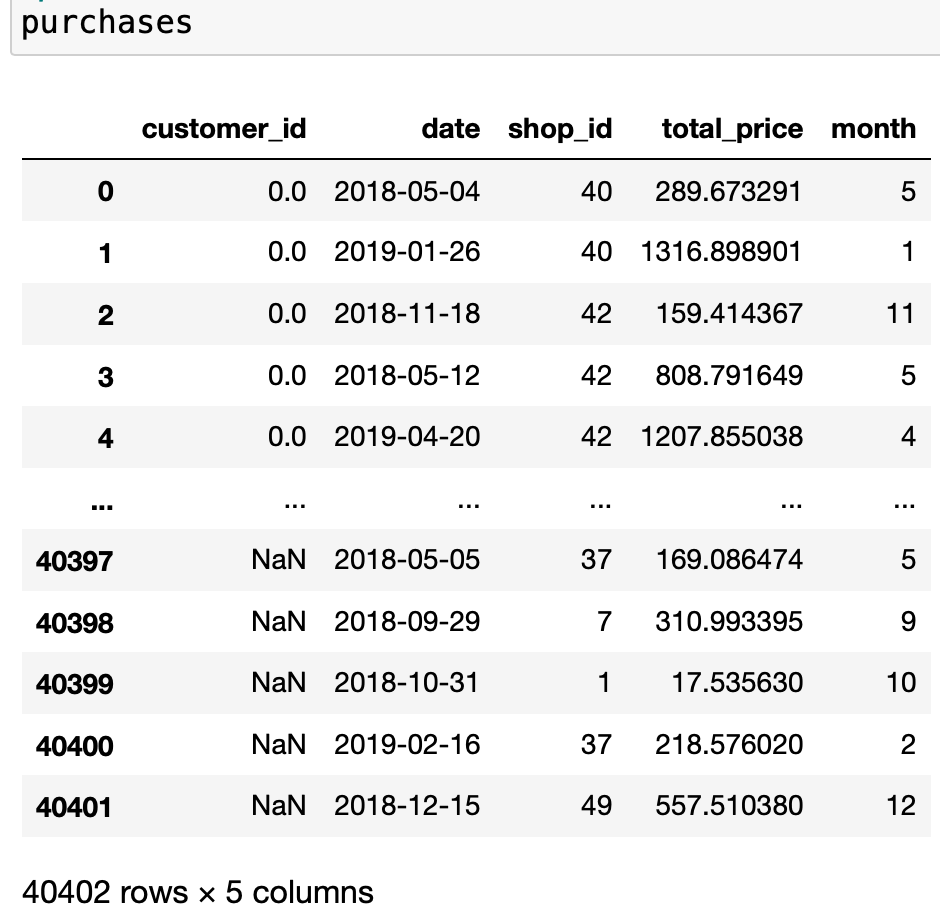The height and width of the screenshot is (912, 940).
Task: Click date 2018-09-29 in row 40398
Action: [407, 621]
